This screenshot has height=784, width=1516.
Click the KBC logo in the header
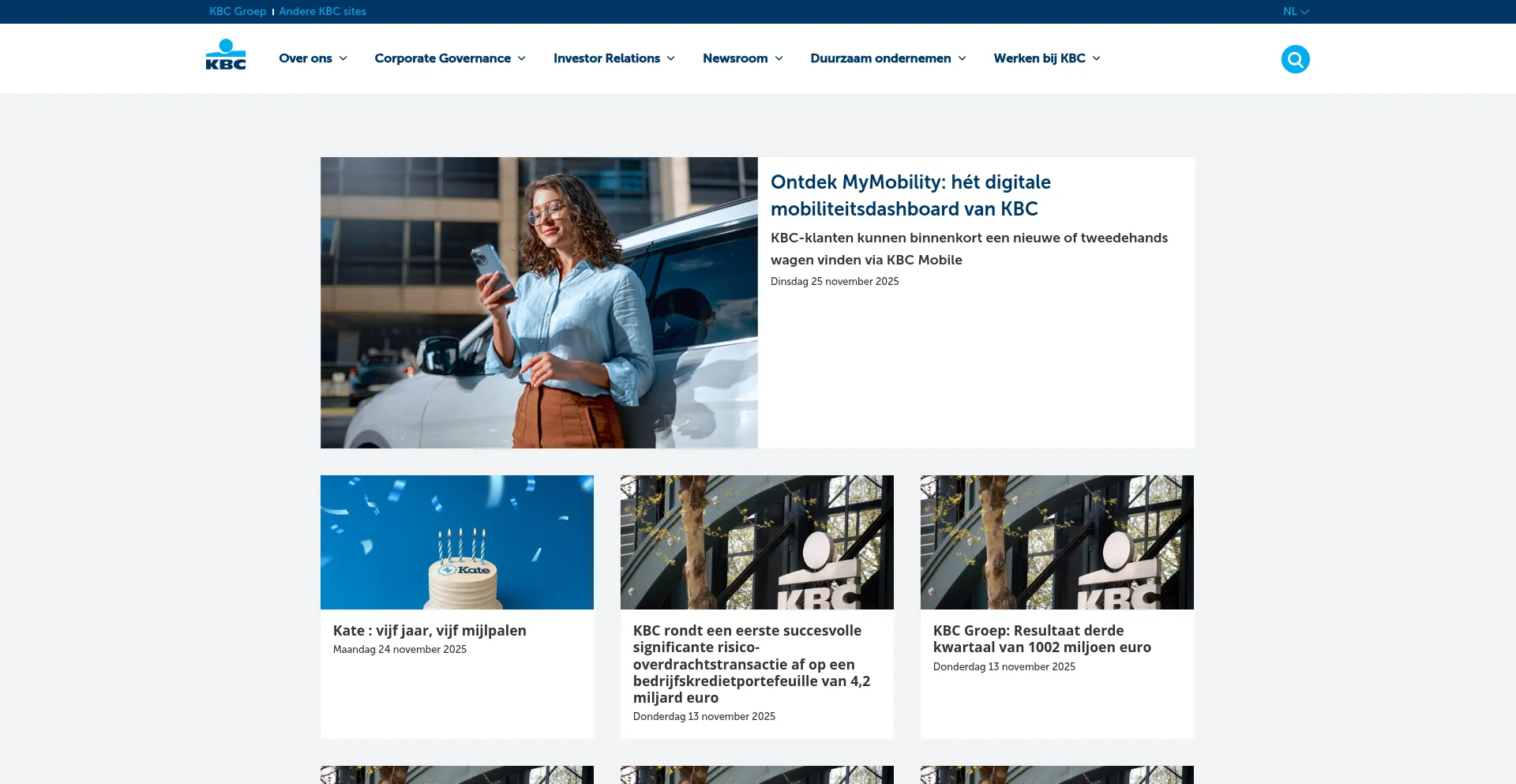(226, 55)
